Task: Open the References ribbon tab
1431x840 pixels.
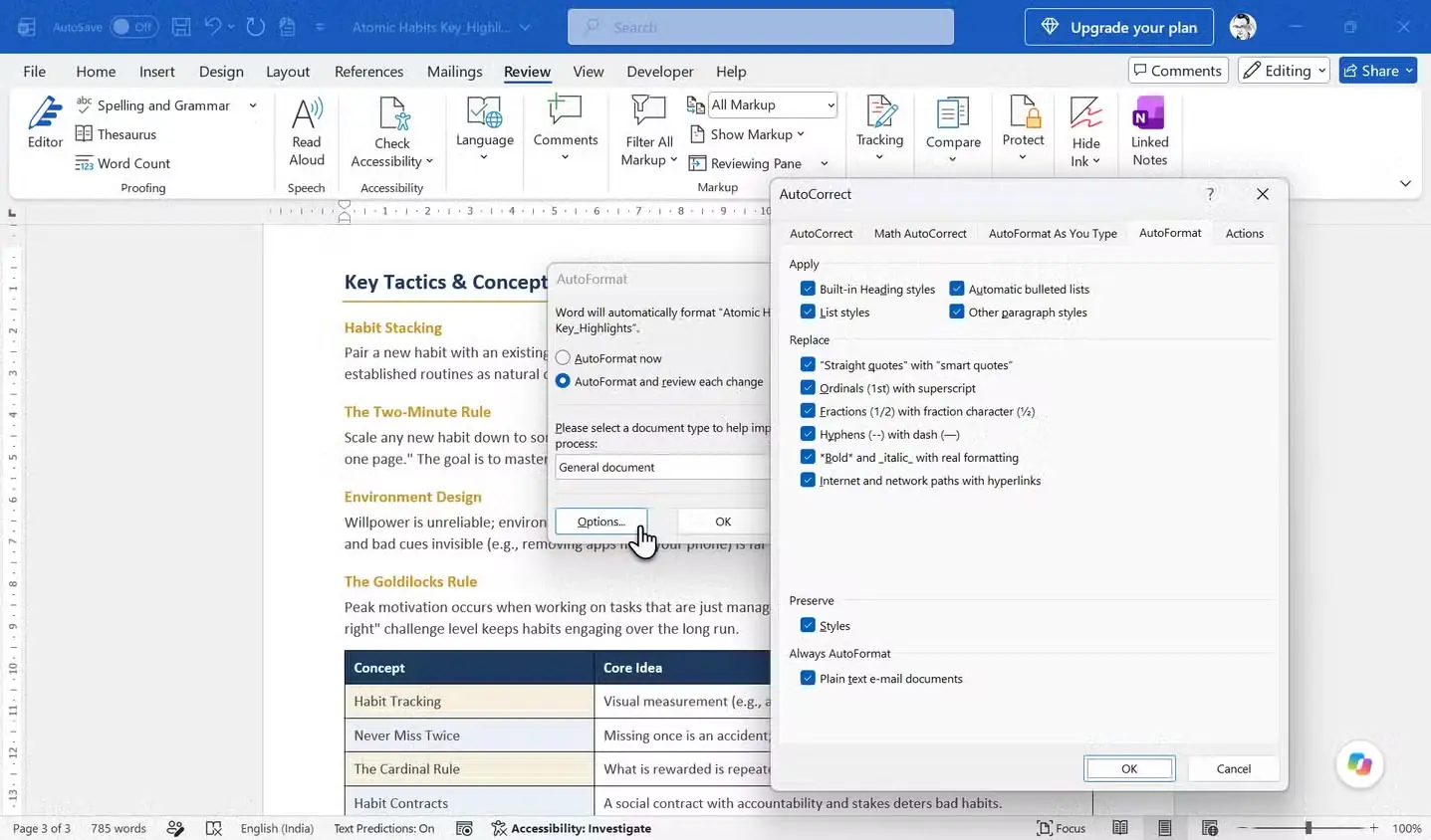Action: 368,72
